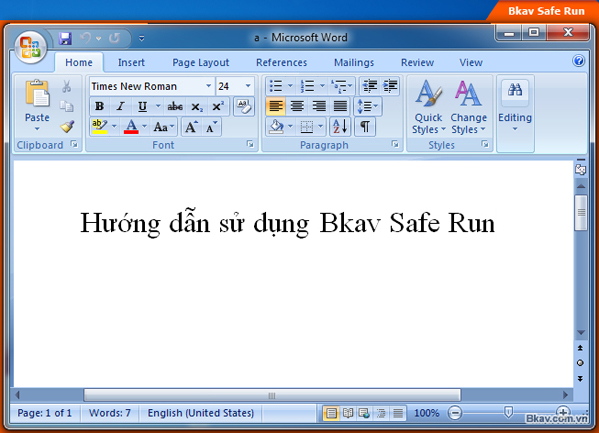Image resolution: width=599 pixels, height=433 pixels.
Task: Increase paragraph indent
Action: click(390, 86)
